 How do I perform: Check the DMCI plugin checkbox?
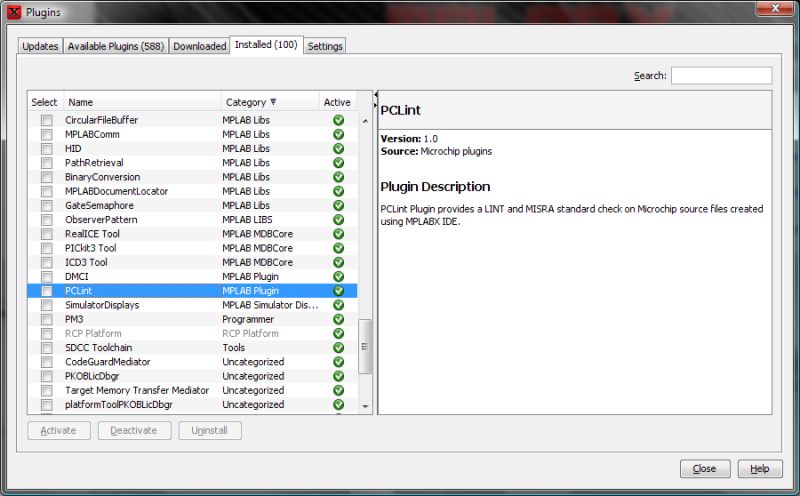tap(46, 277)
